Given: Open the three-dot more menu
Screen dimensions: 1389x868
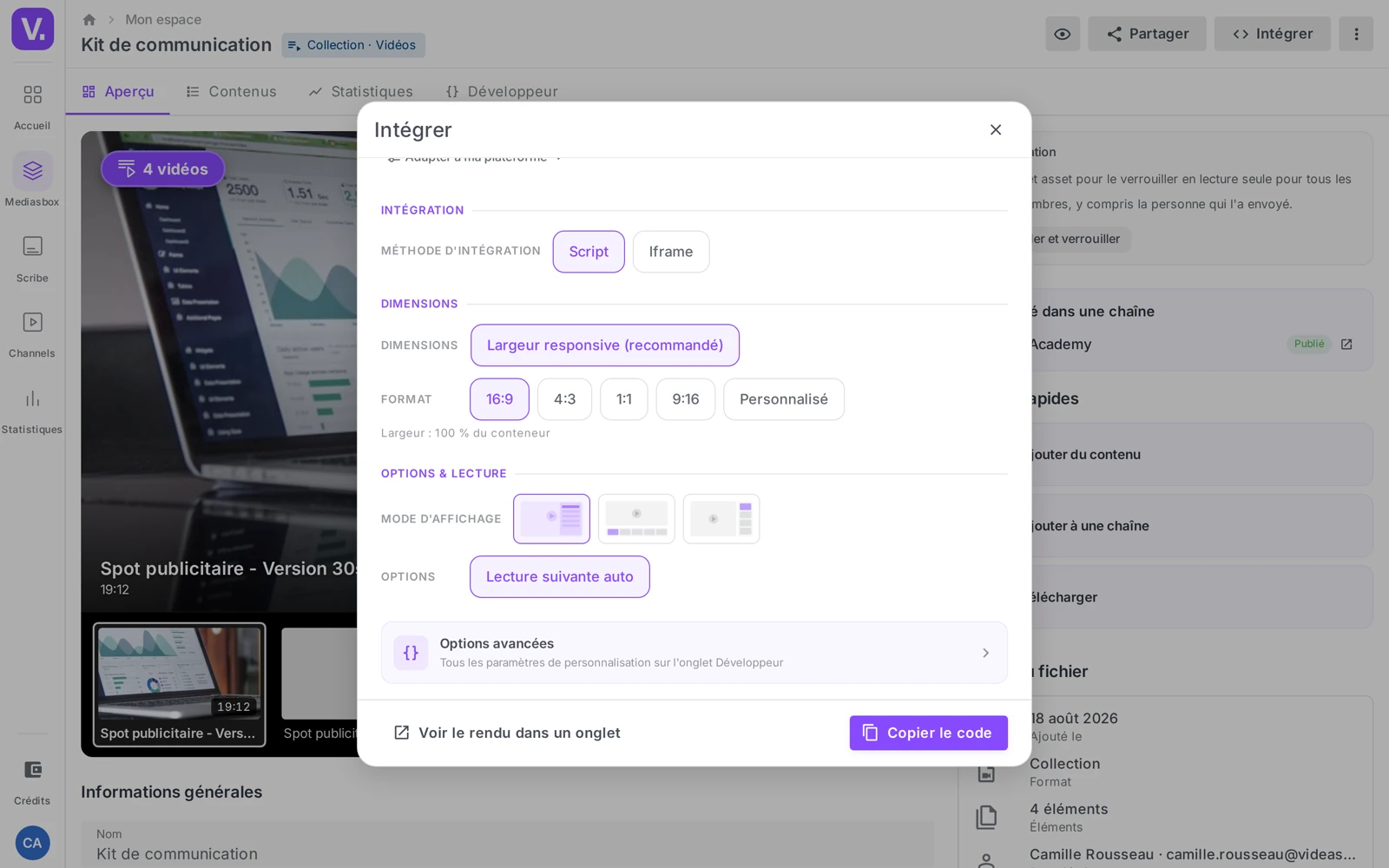Looking at the screenshot, I should pos(1356,34).
